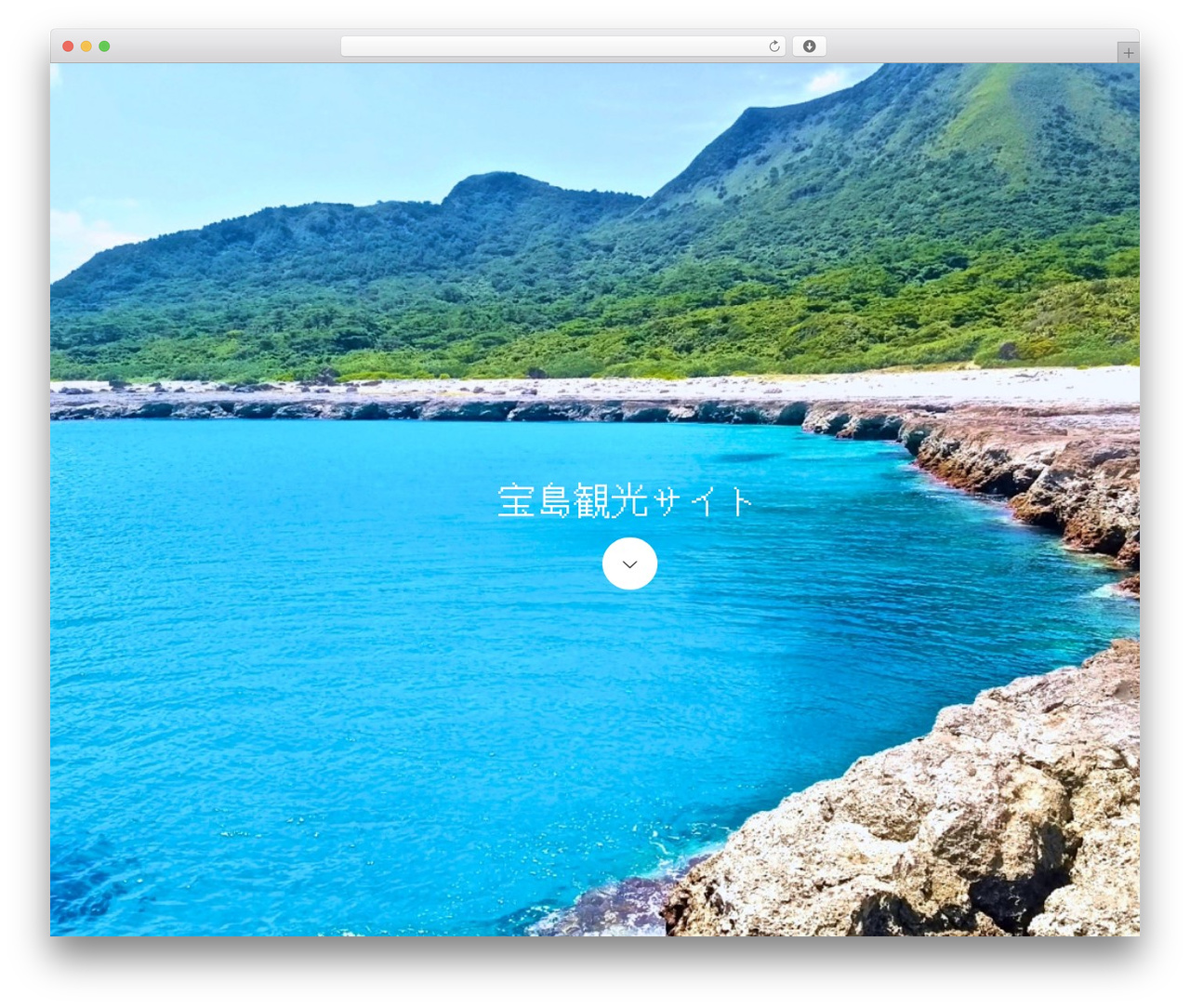
Task: Maximize the browser window
Action: [104, 46]
